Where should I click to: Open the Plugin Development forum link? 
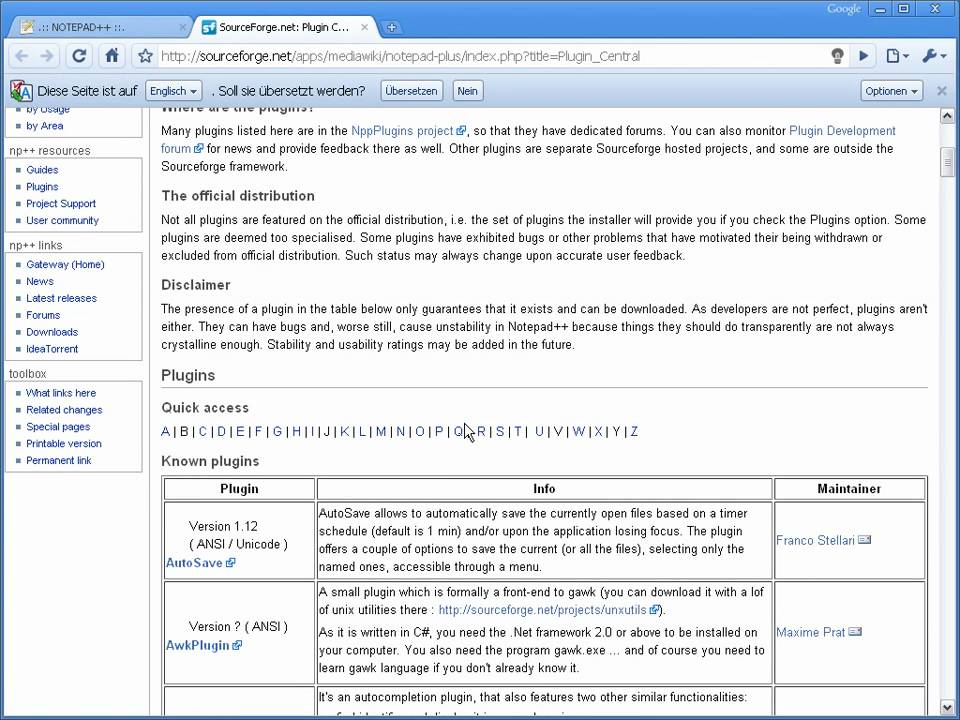pyautogui.click(x=842, y=131)
